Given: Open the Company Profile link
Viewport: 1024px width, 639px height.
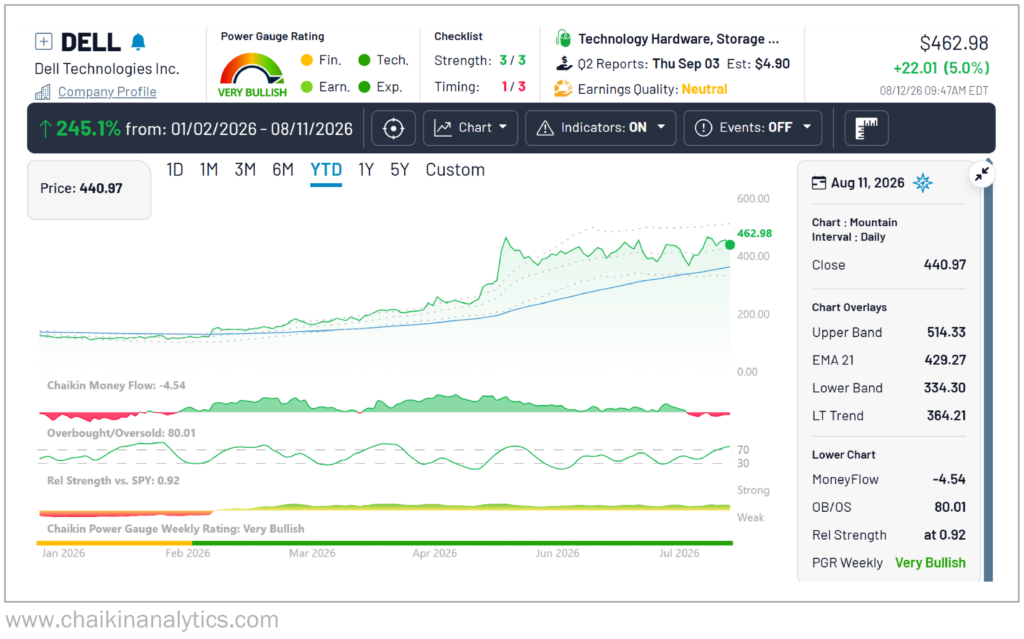Looking at the screenshot, I should point(107,91).
